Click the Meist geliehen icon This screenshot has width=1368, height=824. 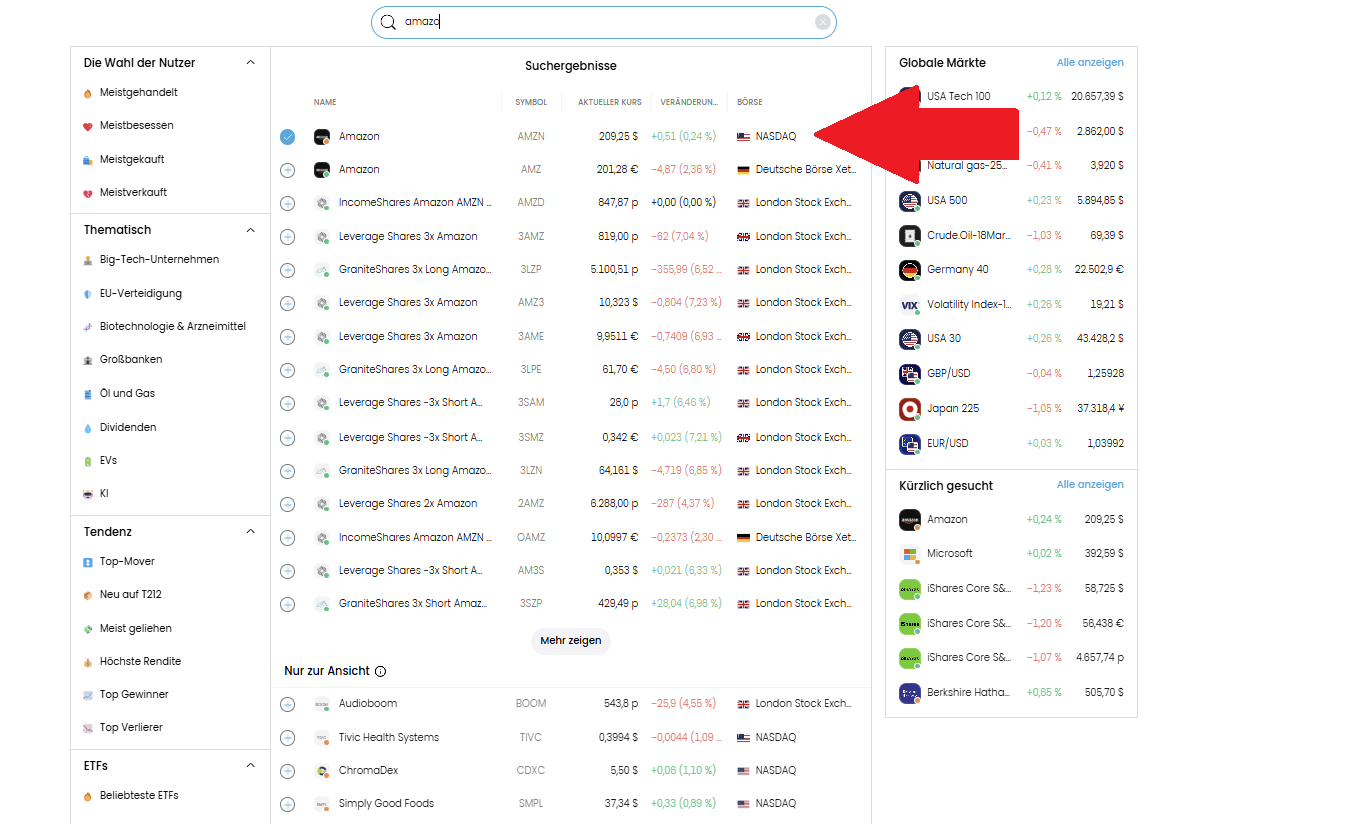88,629
